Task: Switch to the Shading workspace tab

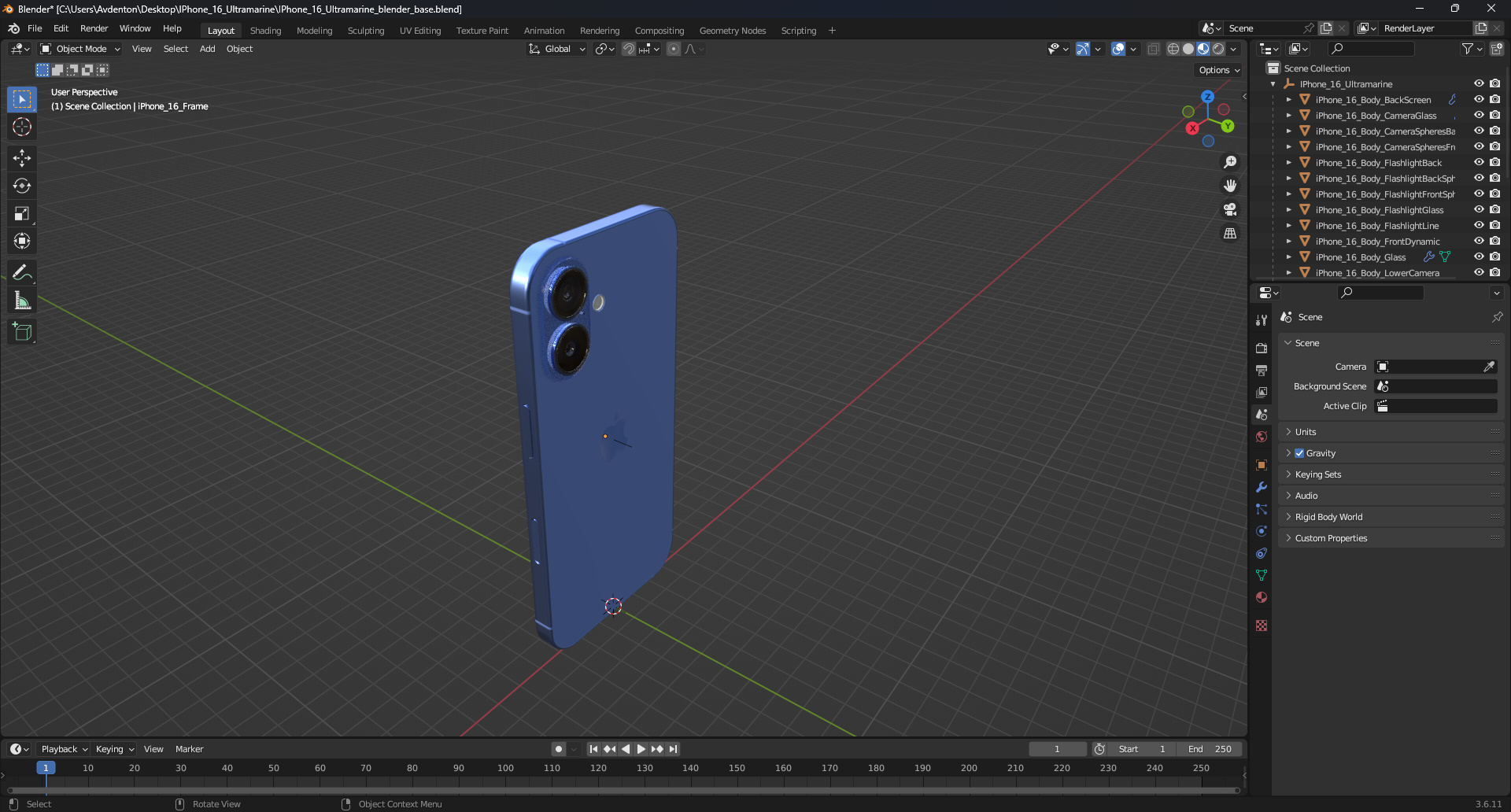Action: 265,31
